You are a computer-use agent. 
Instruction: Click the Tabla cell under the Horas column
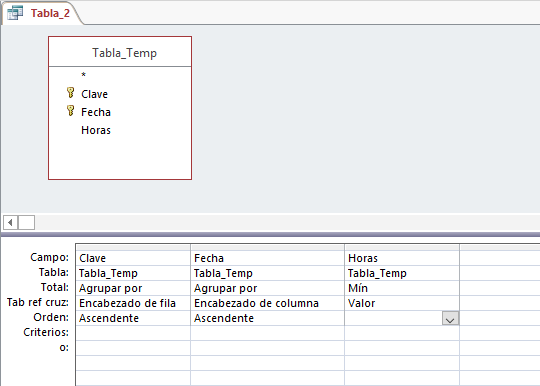pos(402,273)
